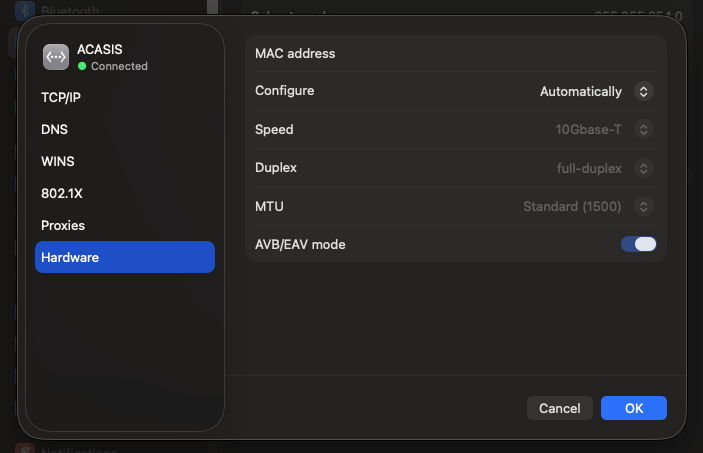This screenshot has width=703, height=453.
Task: Click the ACASIS Ethernet adapter icon
Action: (x=56, y=57)
